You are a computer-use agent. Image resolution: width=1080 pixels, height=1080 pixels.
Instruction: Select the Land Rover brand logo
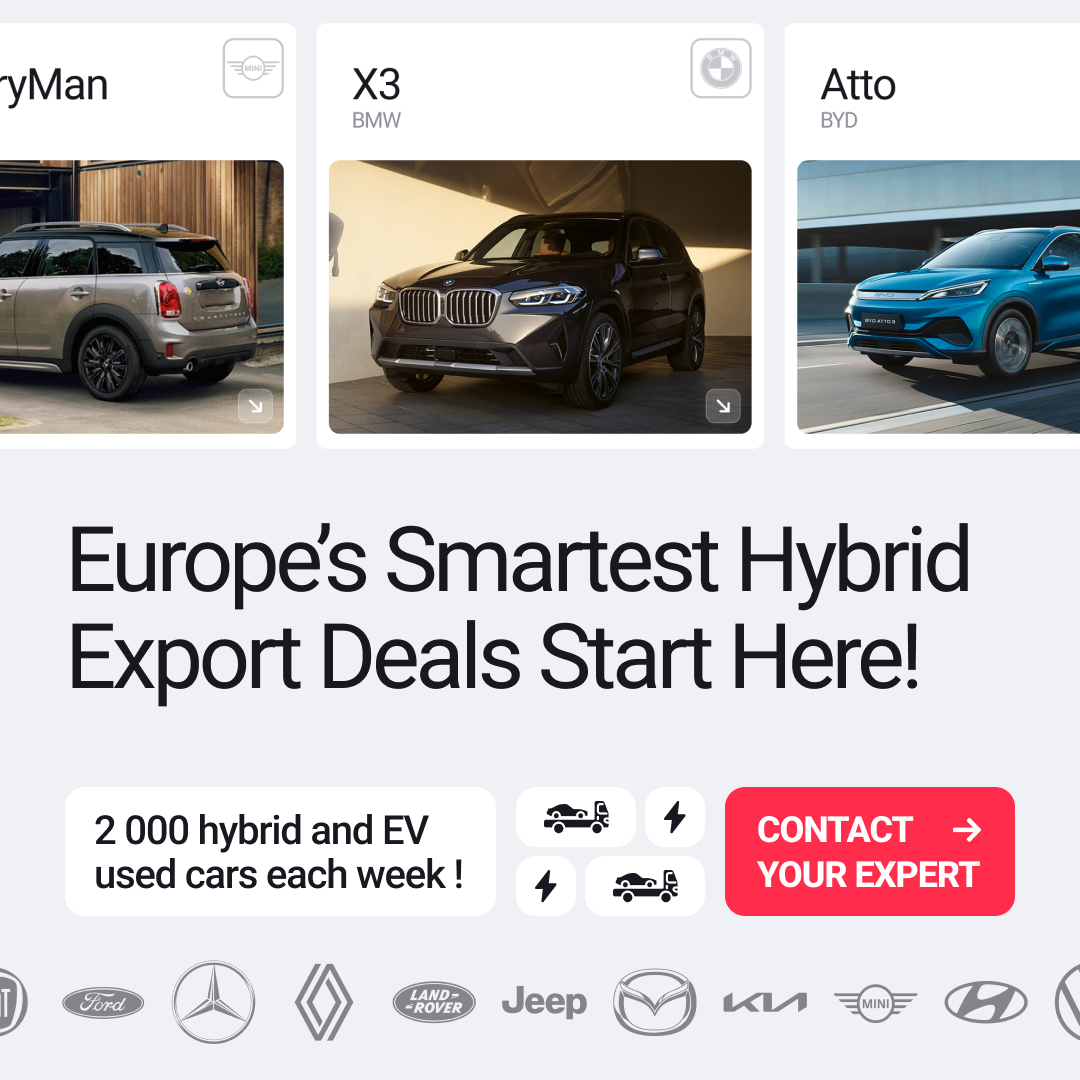point(434,1002)
